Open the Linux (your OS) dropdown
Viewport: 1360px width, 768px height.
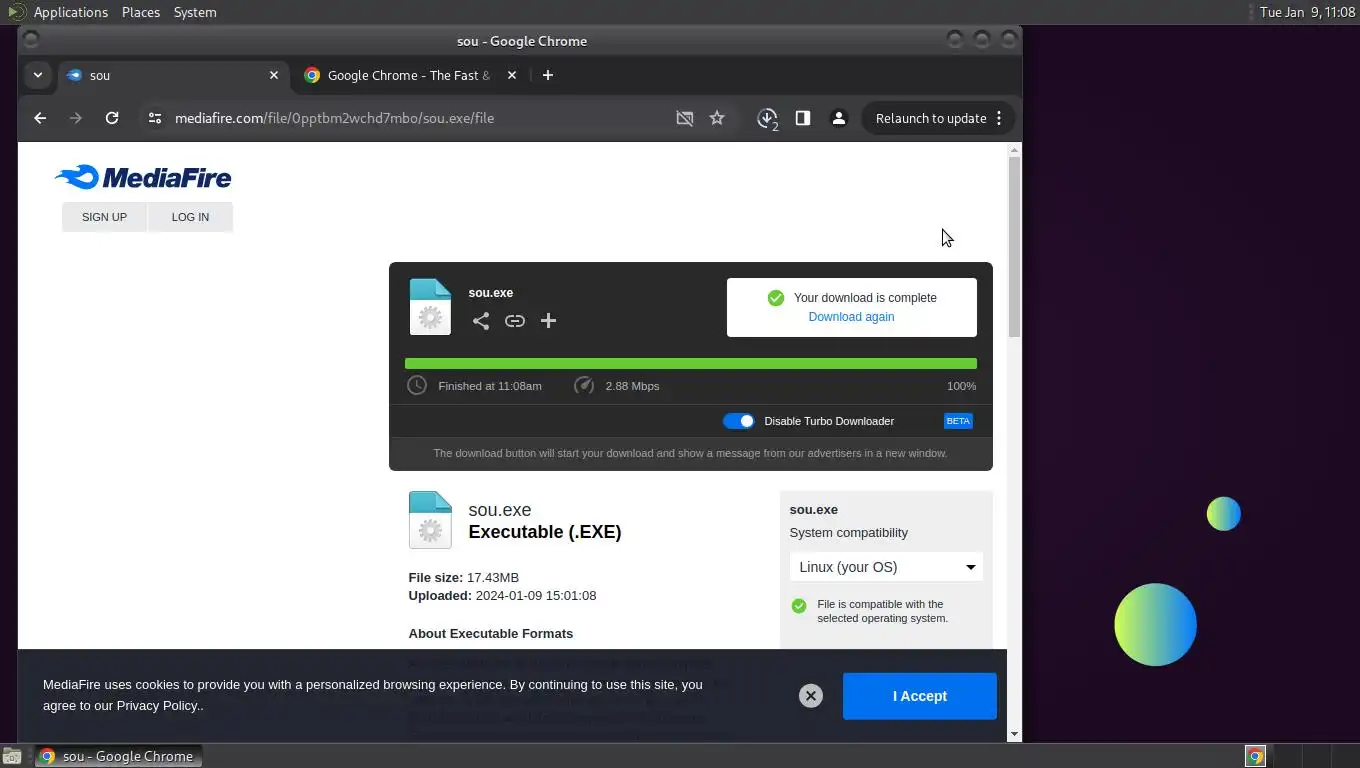pyautogui.click(x=886, y=567)
